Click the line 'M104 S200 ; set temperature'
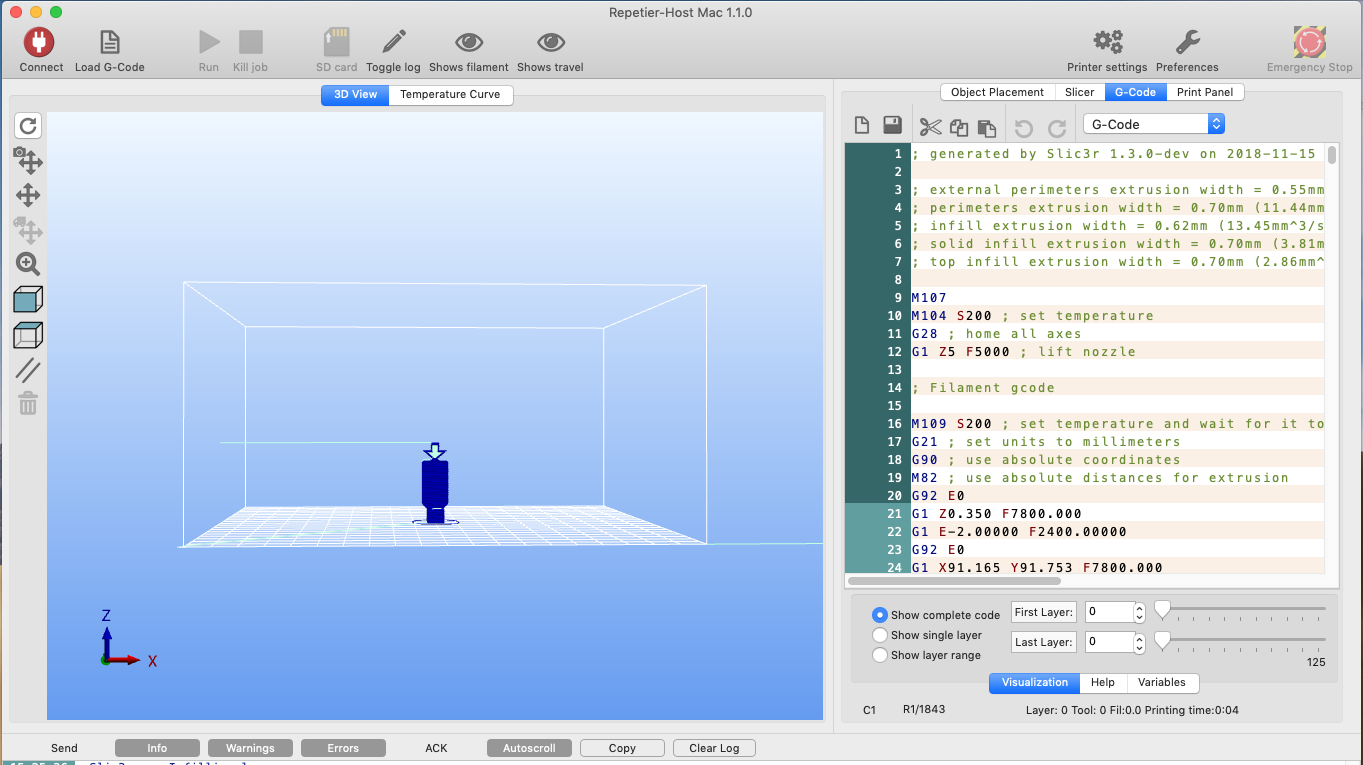Image resolution: width=1363 pixels, height=765 pixels. [1033, 316]
